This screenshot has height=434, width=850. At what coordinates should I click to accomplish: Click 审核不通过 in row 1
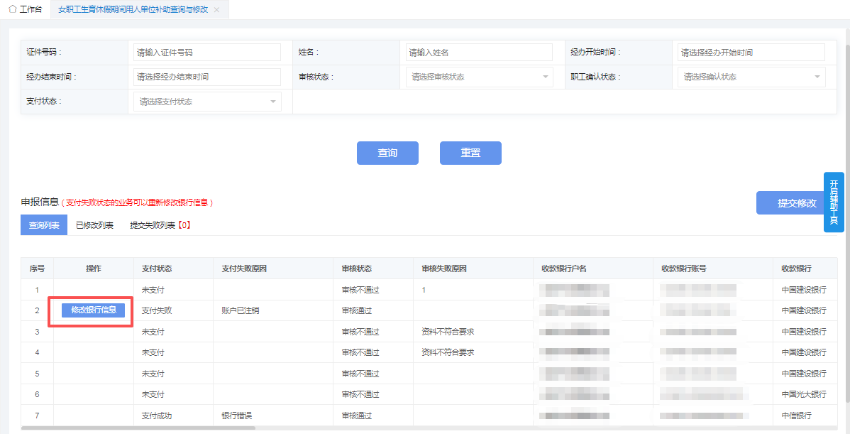(360, 290)
